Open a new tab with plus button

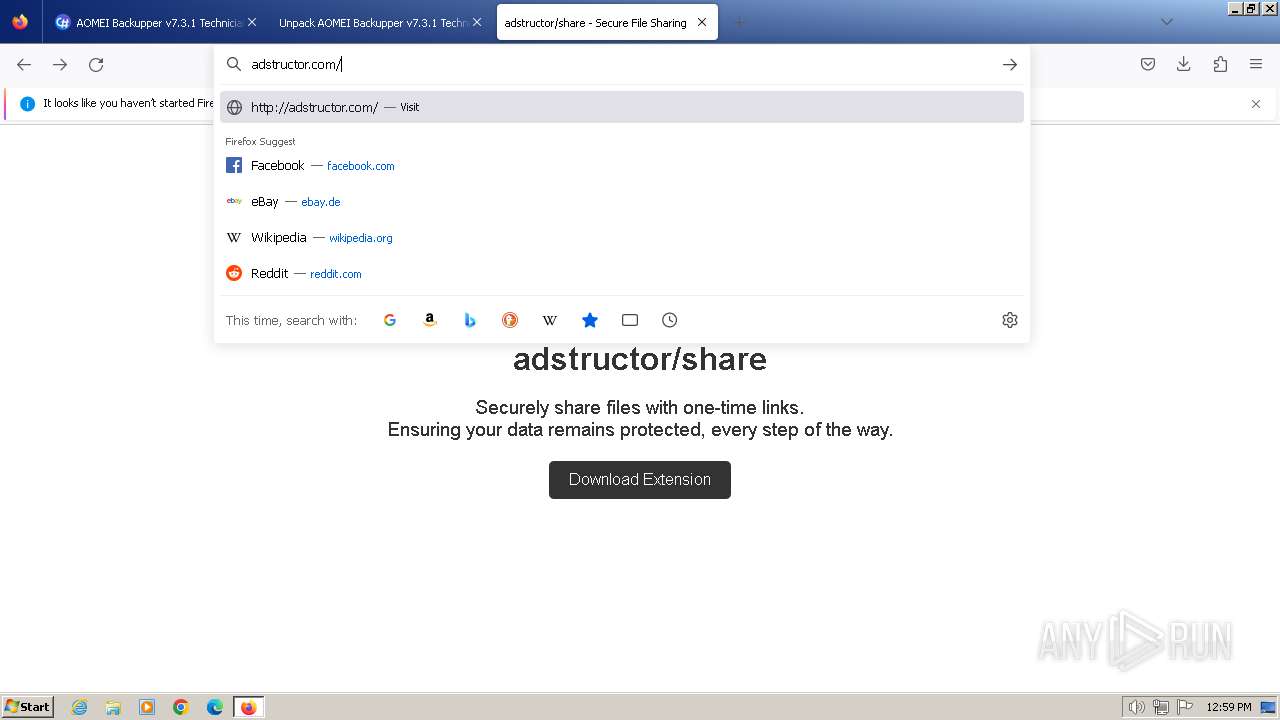click(740, 22)
